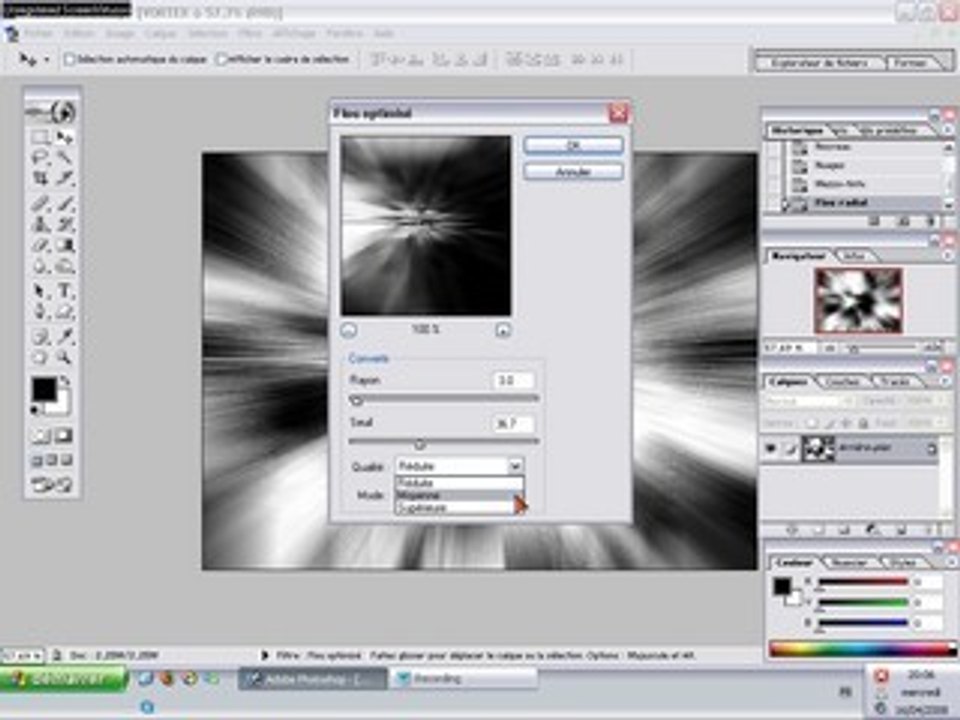Click the foreground color swatch in toolbox
The image size is (960, 720).
(x=44, y=389)
